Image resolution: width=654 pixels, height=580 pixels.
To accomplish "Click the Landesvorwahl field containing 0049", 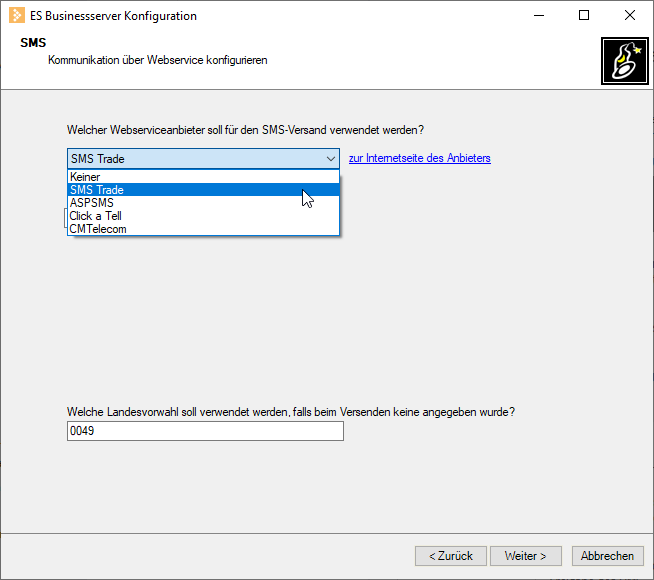I will pyautogui.click(x=205, y=431).
